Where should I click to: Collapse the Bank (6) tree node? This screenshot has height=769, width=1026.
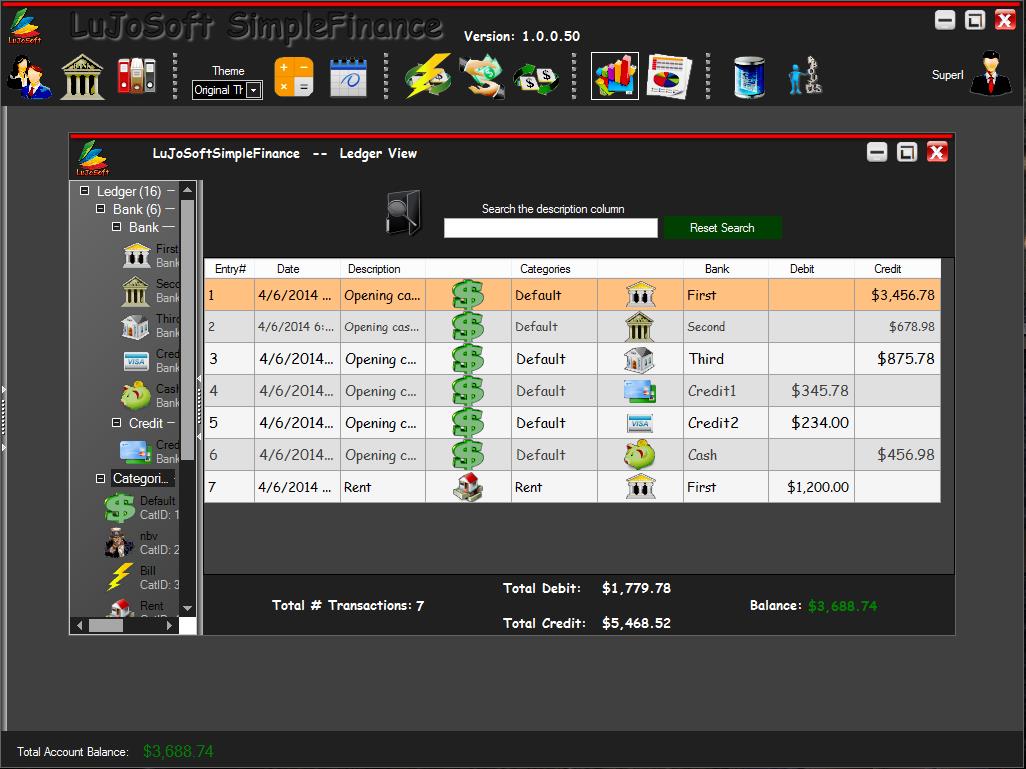[x=100, y=209]
